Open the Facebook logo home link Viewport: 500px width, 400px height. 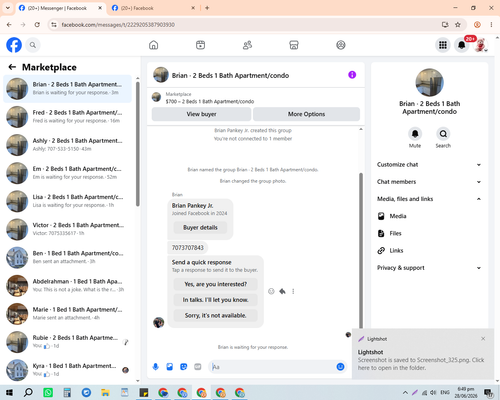tap(14, 45)
